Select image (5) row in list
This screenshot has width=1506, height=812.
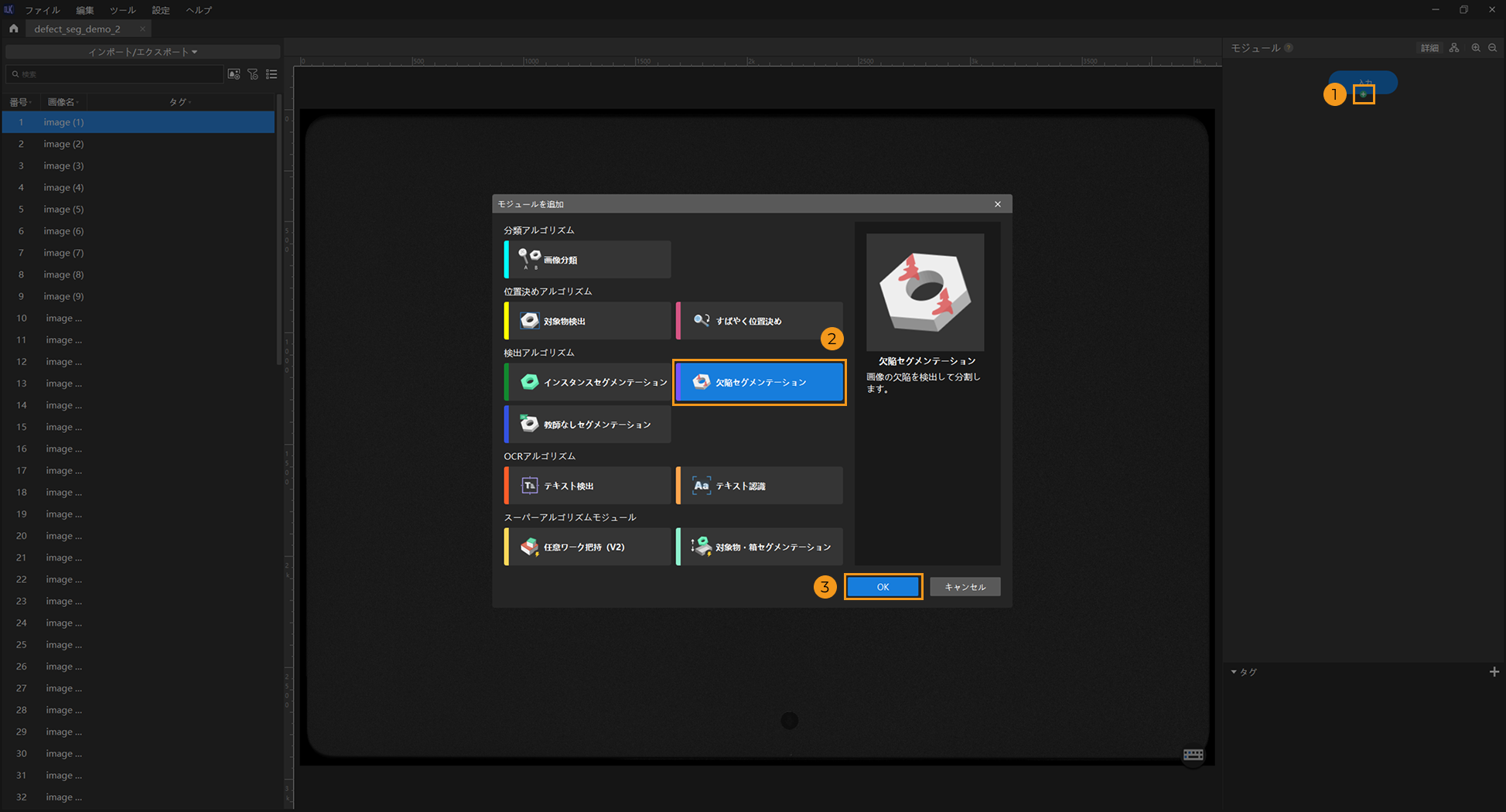[x=138, y=210]
